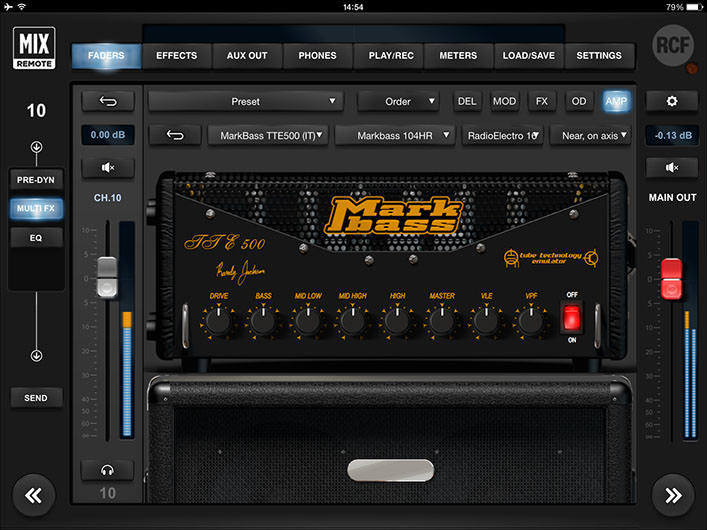The image size is (707, 530).
Task: Click the back arrow above the channel strip
Action: pos(107,101)
